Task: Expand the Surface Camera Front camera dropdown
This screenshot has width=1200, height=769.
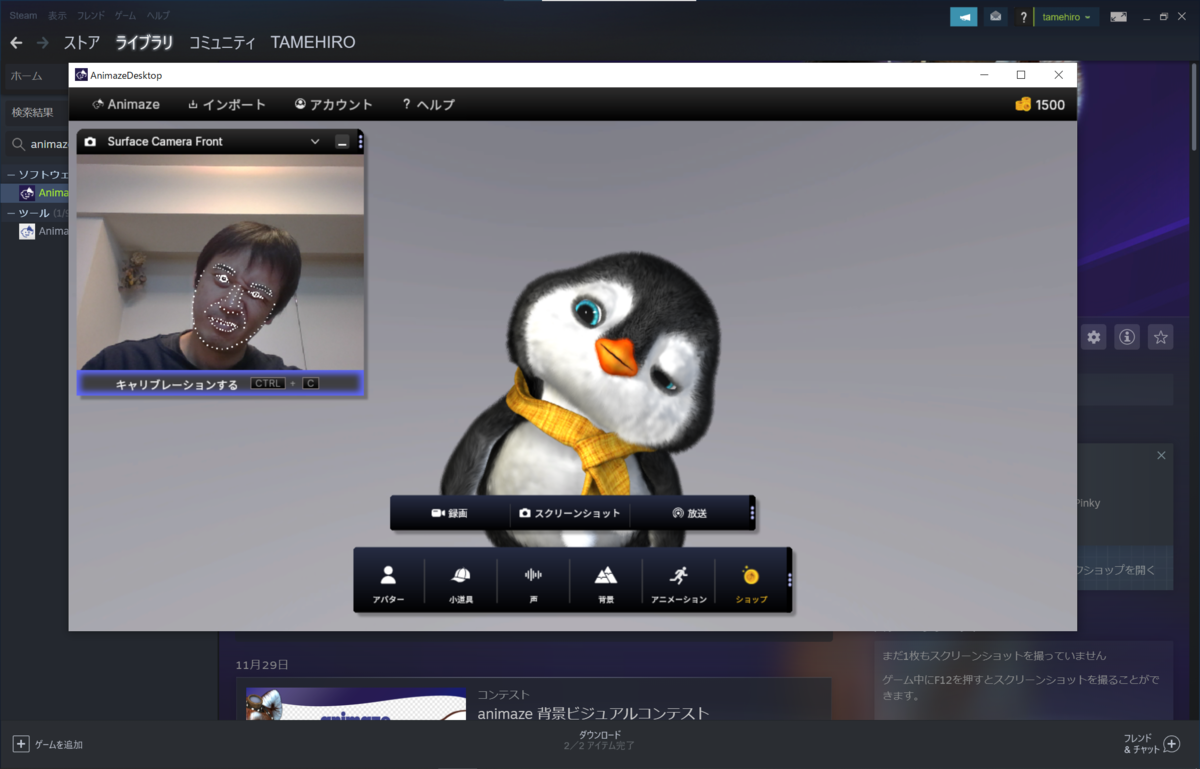Action: pyautogui.click(x=315, y=142)
